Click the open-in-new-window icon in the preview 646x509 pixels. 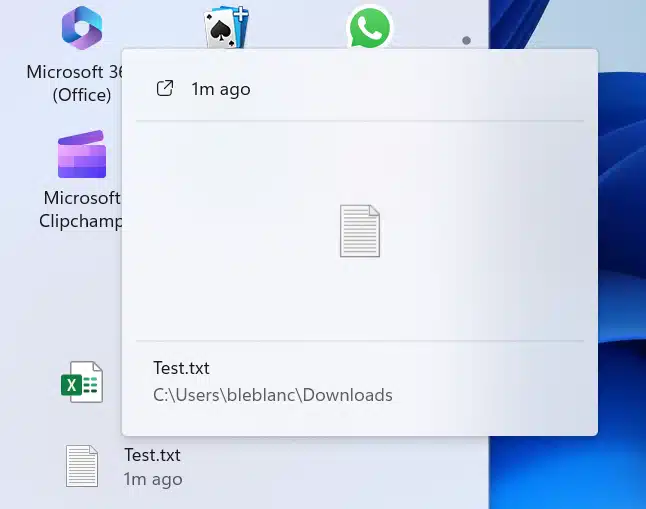[165, 89]
